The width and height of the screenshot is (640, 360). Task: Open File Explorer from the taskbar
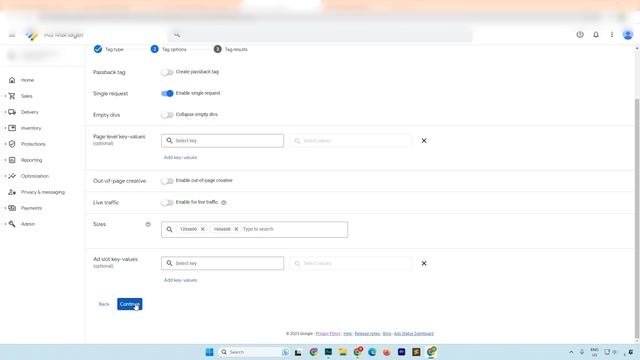(x=343, y=352)
